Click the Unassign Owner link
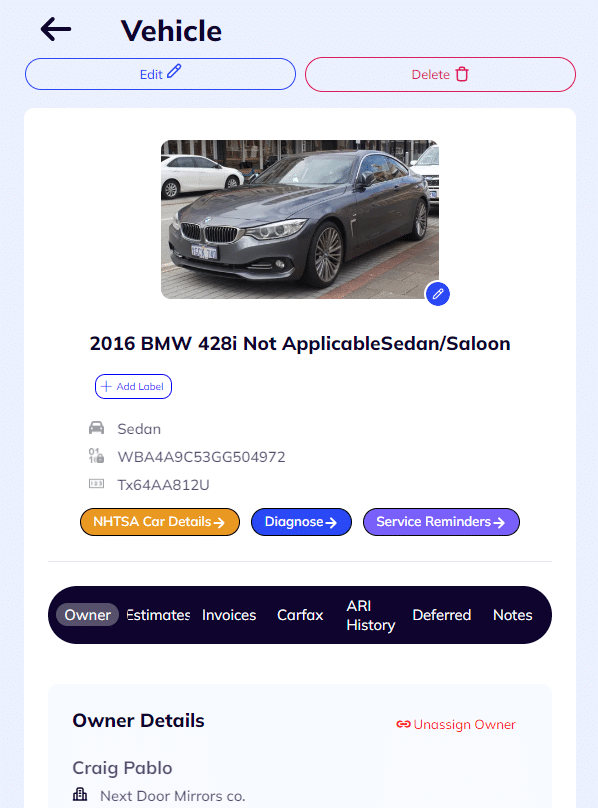Screen dimensions: 598x808 [x=456, y=725]
